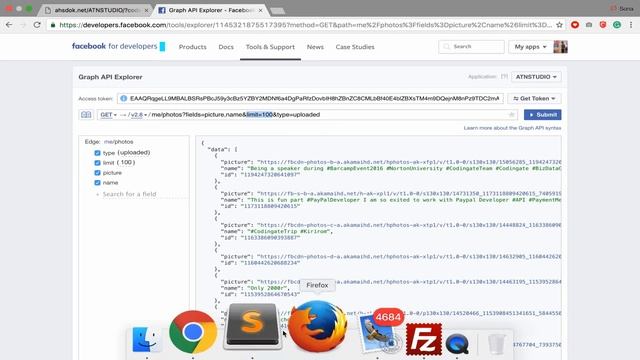Image resolution: width=640 pixels, height=360 pixels.
Task: Open the My apps dropdown
Action: tap(530, 47)
